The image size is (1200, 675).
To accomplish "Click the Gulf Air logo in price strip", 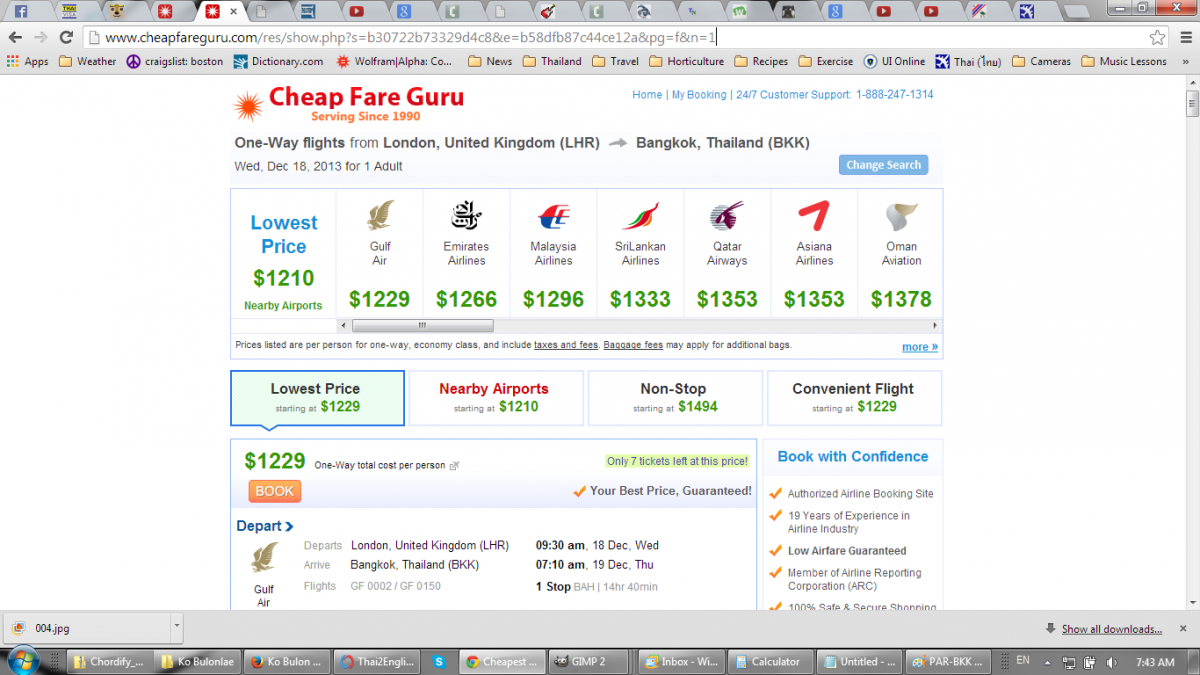I will pyautogui.click(x=380, y=215).
